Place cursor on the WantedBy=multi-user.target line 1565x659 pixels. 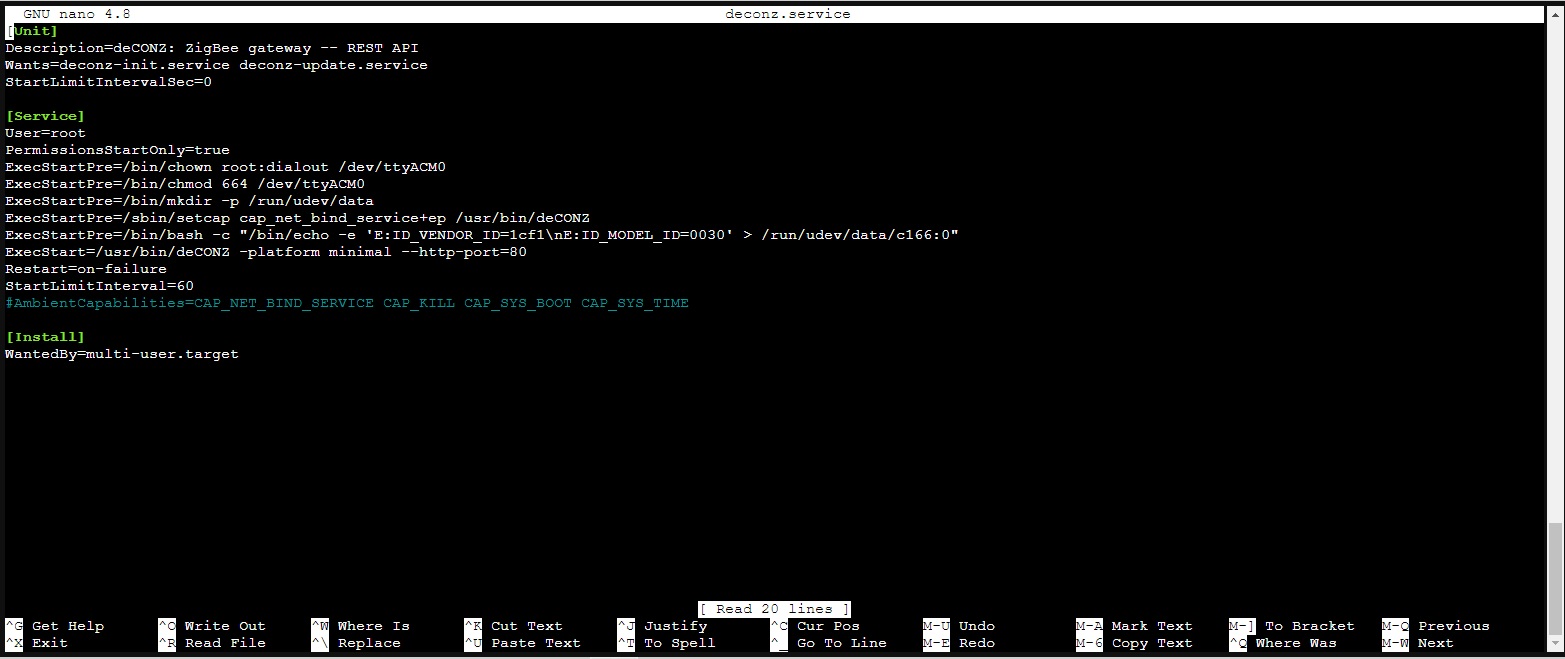[x=122, y=353]
